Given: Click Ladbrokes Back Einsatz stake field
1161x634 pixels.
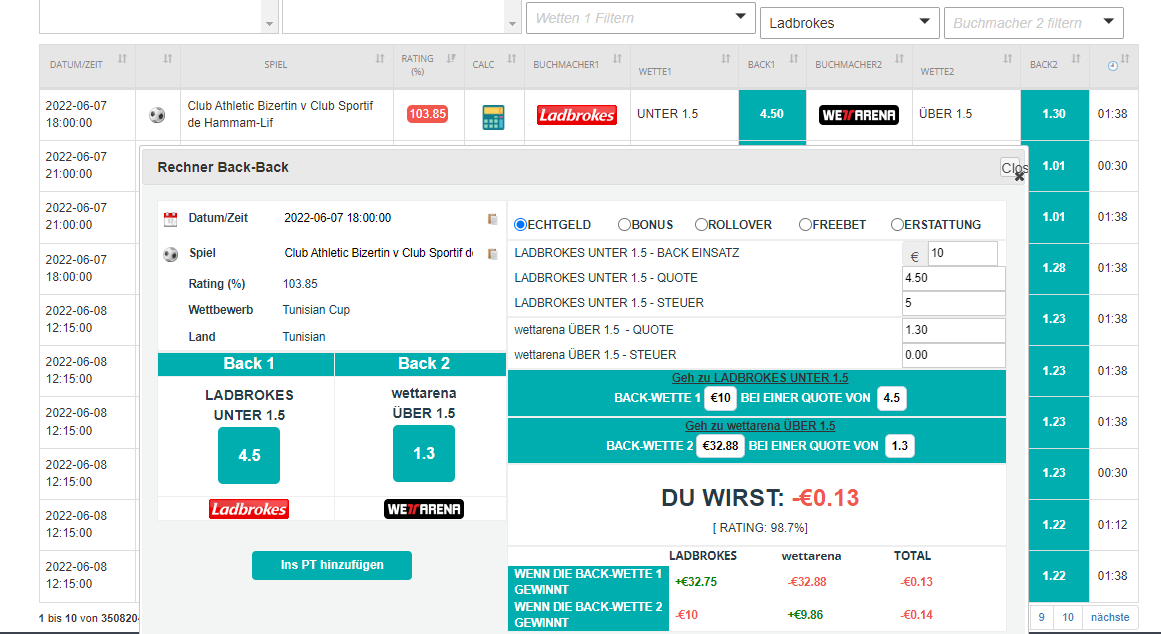Looking at the screenshot, I should point(963,253).
